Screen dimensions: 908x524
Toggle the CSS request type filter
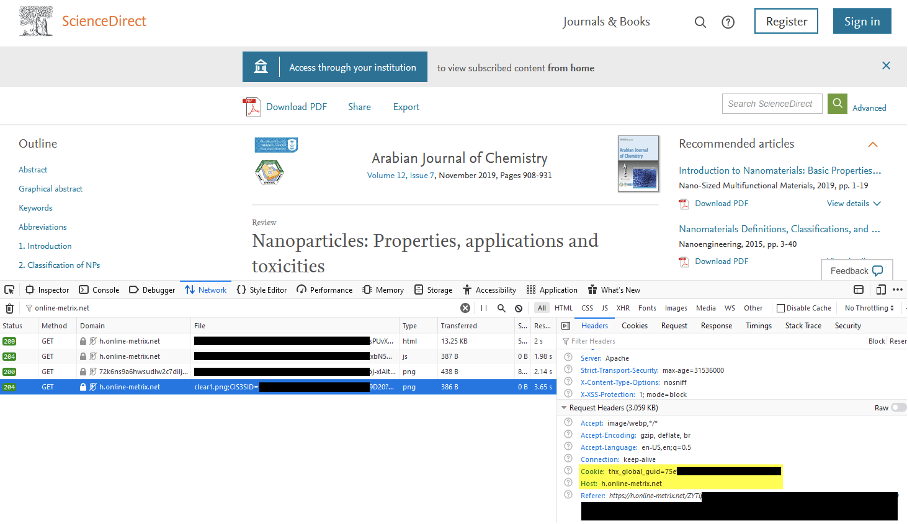(x=587, y=308)
